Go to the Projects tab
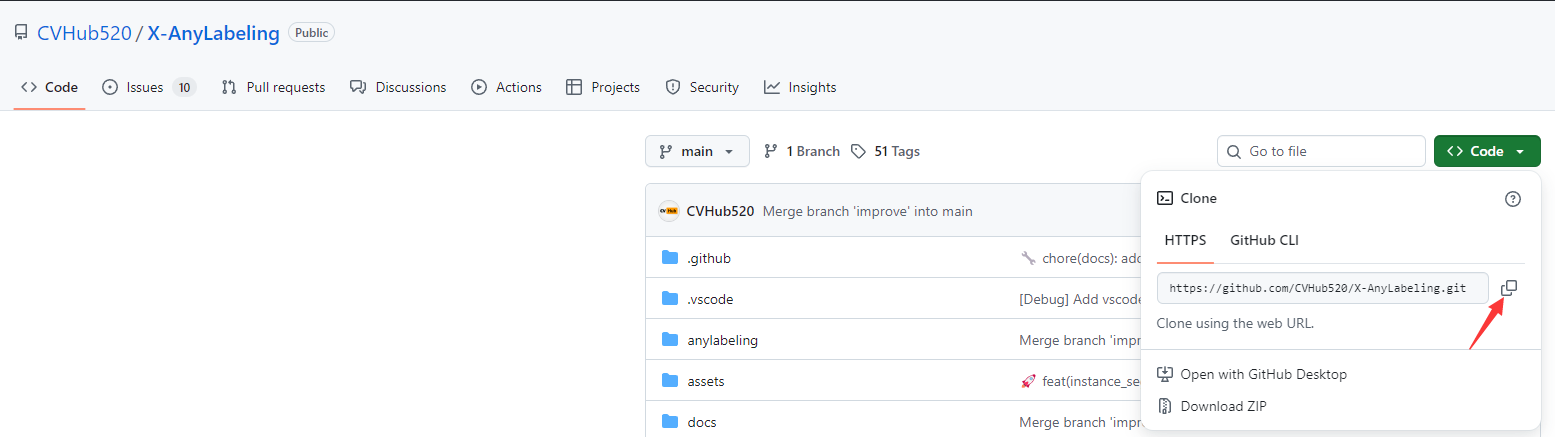 click(x=602, y=87)
